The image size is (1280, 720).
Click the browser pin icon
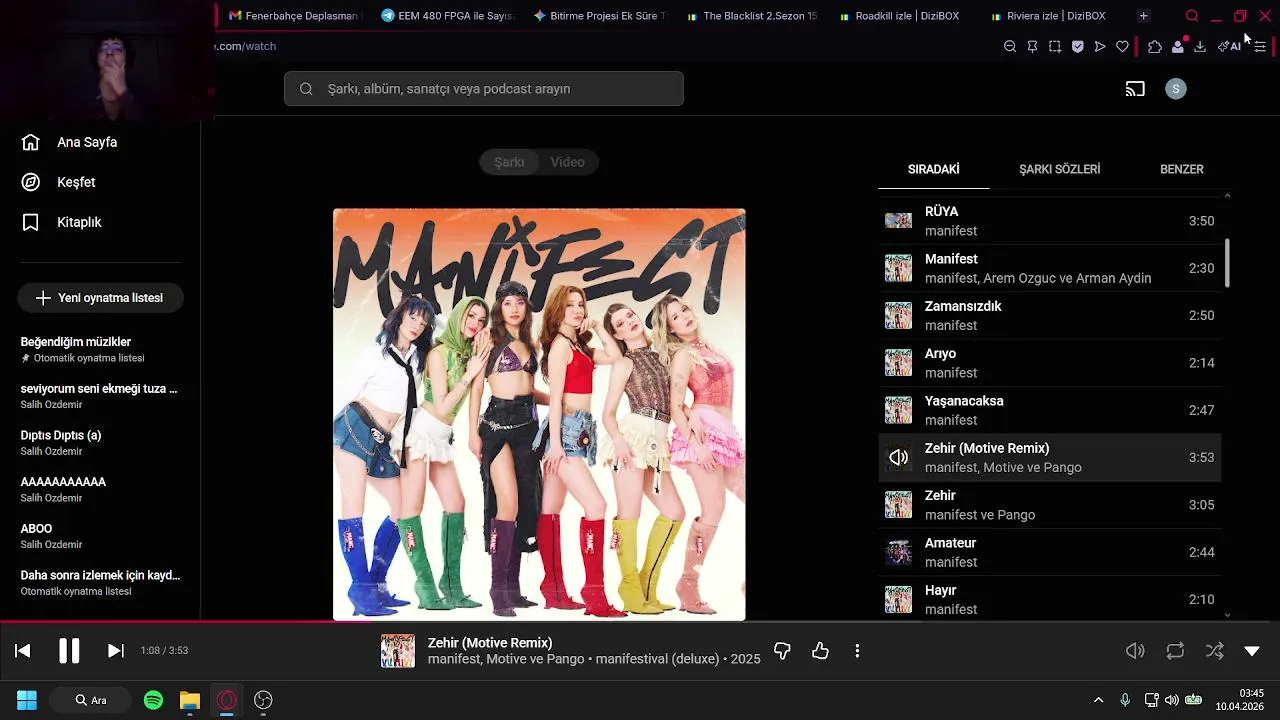[x=1032, y=46]
